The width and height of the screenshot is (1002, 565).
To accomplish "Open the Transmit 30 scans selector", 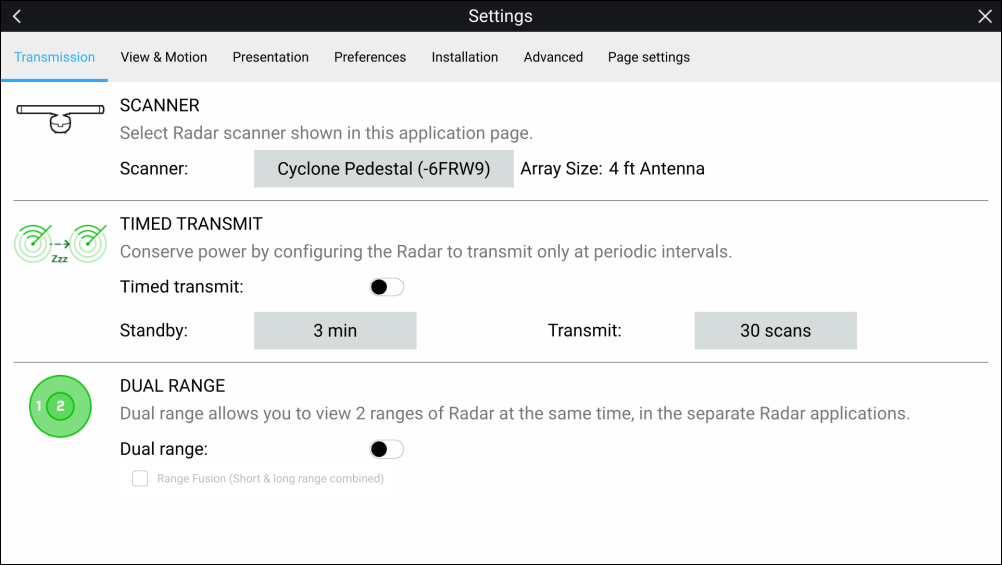I will coord(775,330).
